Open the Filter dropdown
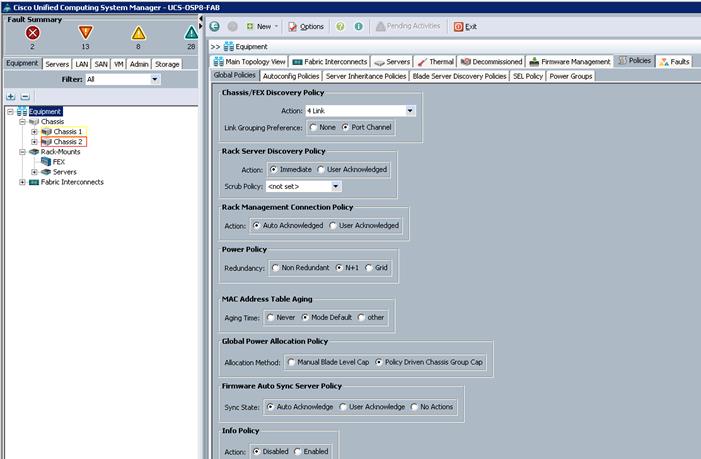The image size is (701, 459). pyautogui.click(x=154, y=79)
